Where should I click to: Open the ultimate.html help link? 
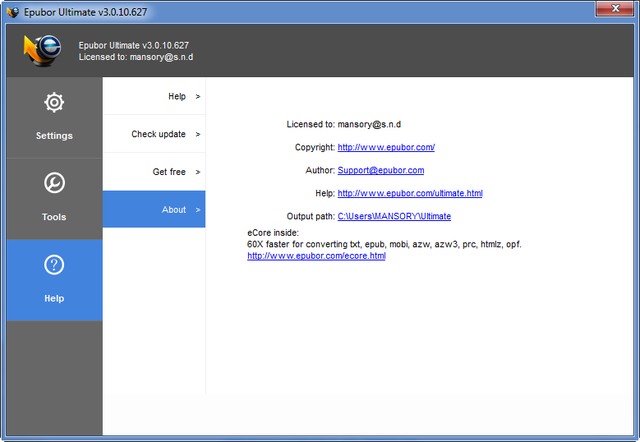(x=410, y=193)
